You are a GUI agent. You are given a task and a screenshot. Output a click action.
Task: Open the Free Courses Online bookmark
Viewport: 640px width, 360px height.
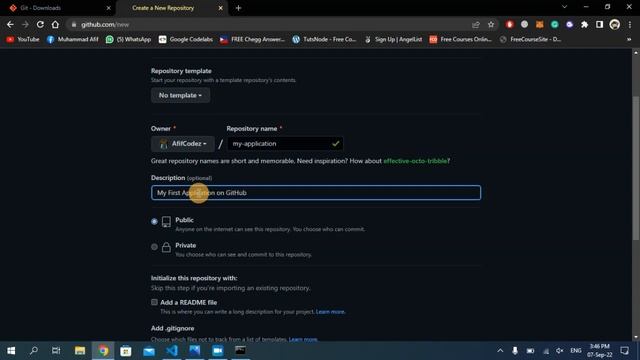[460, 39]
